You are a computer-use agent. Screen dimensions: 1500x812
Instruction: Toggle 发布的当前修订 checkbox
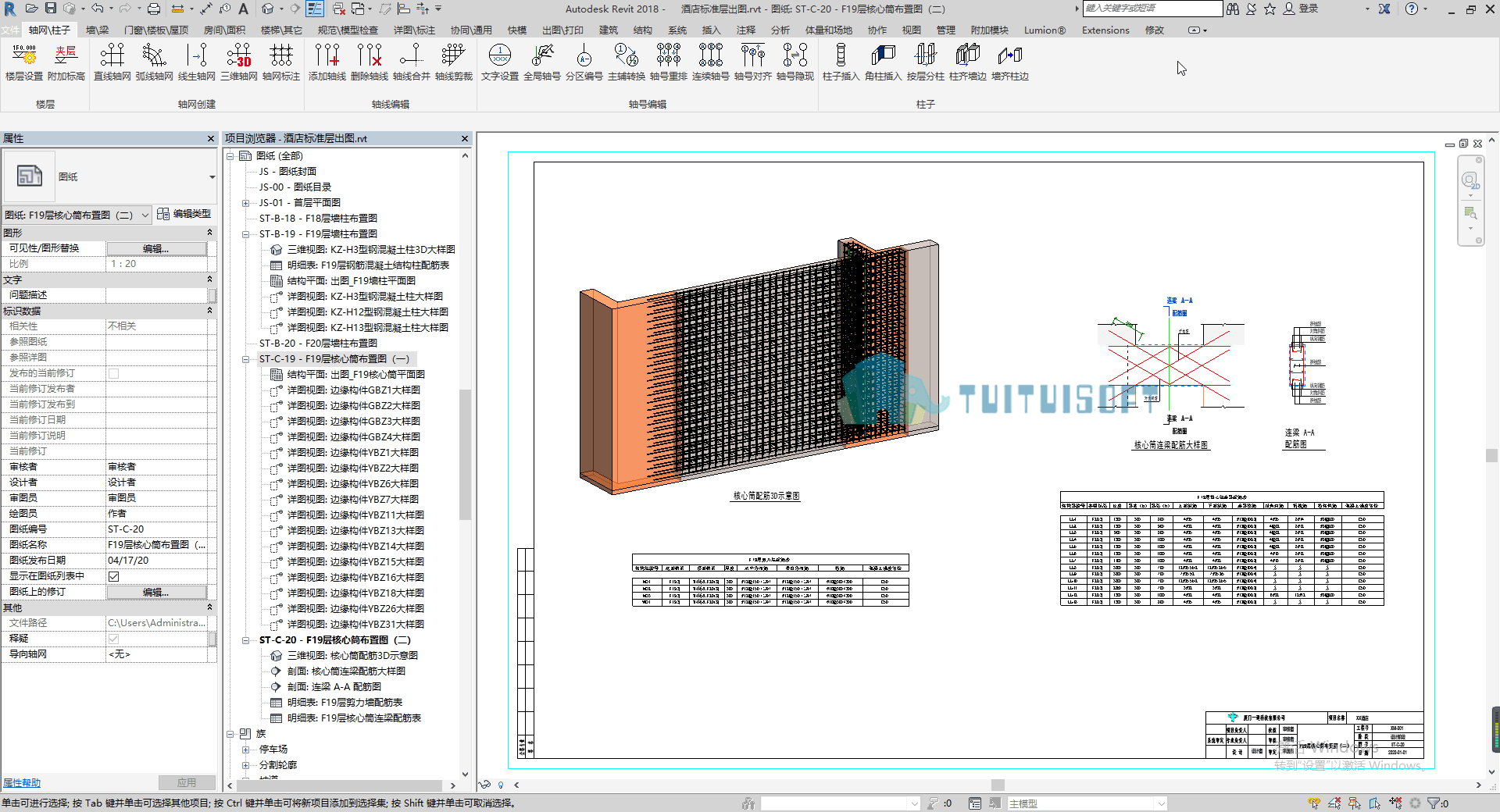(114, 373)
